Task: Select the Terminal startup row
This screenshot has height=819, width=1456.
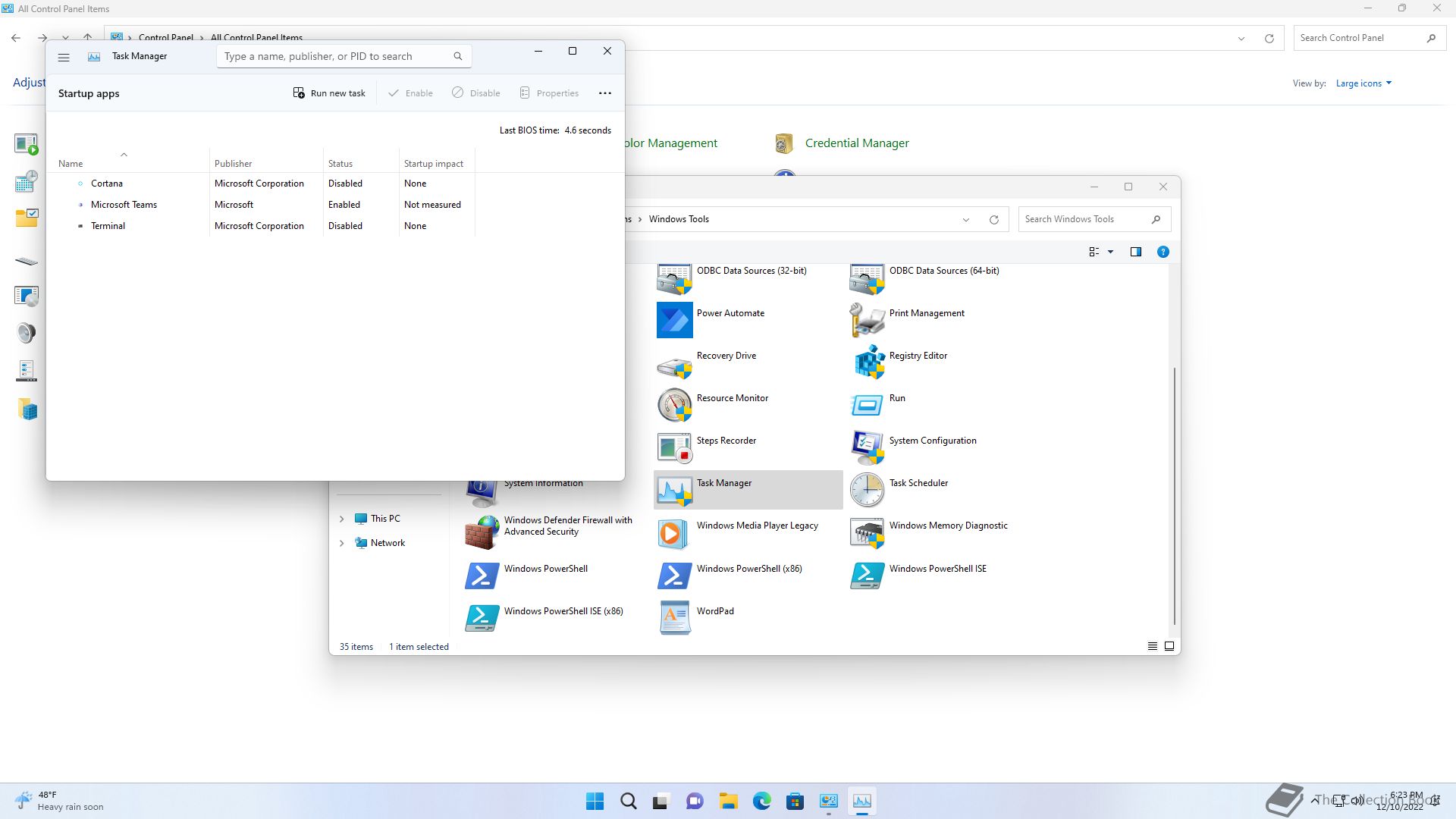Action: point(260,226)
